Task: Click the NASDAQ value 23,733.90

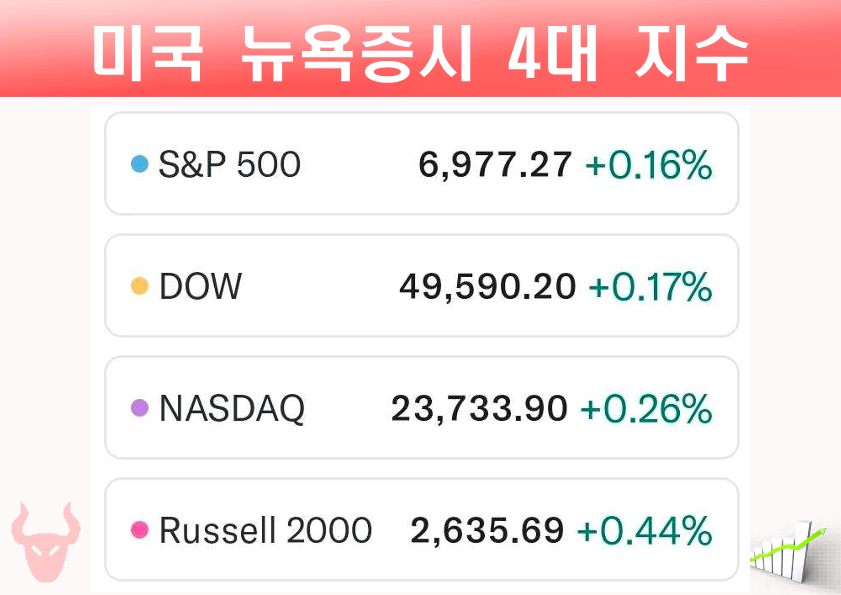Action: [479, 408]
